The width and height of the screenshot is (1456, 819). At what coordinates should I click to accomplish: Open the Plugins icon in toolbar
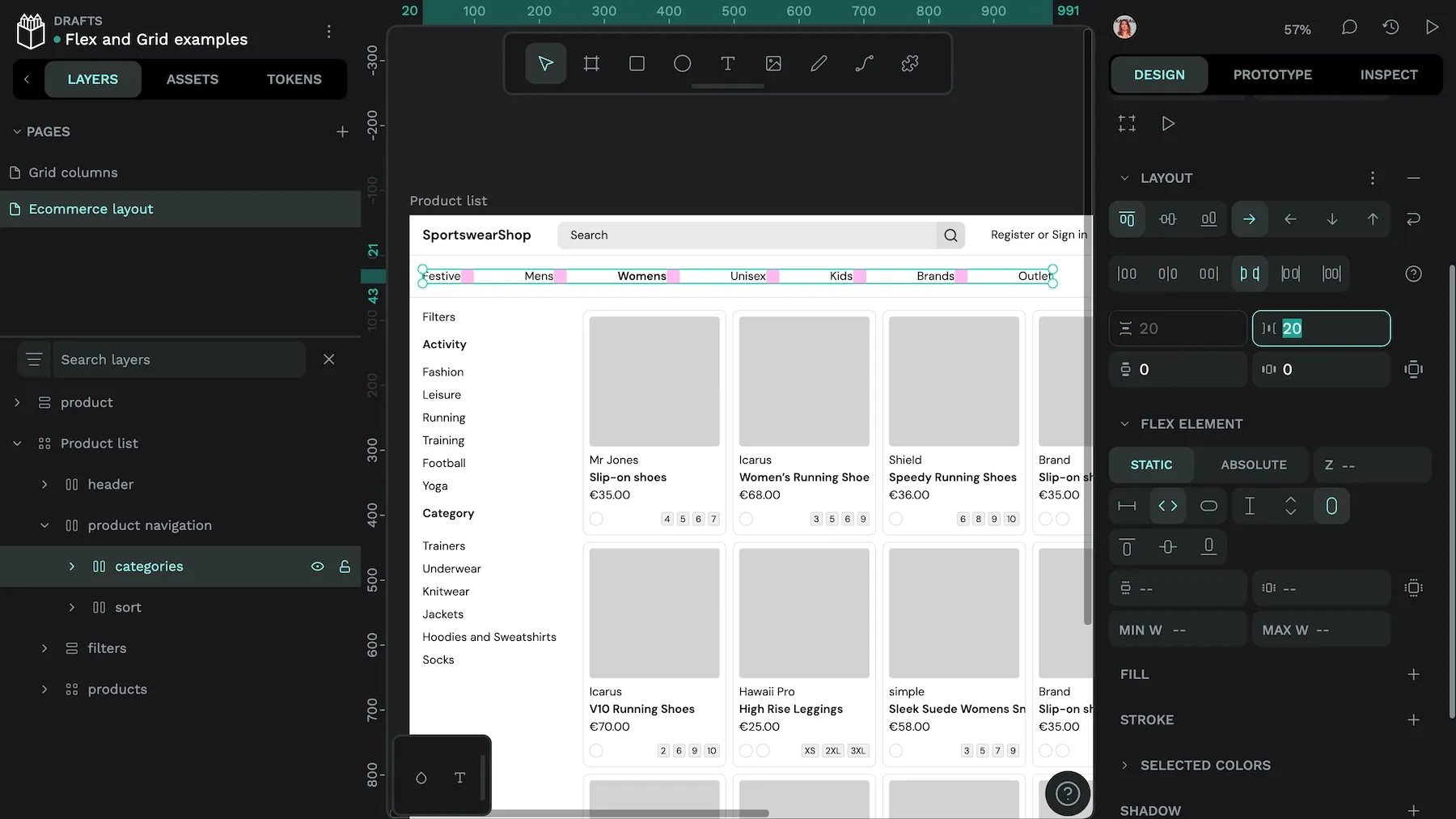tap(909, 63)
